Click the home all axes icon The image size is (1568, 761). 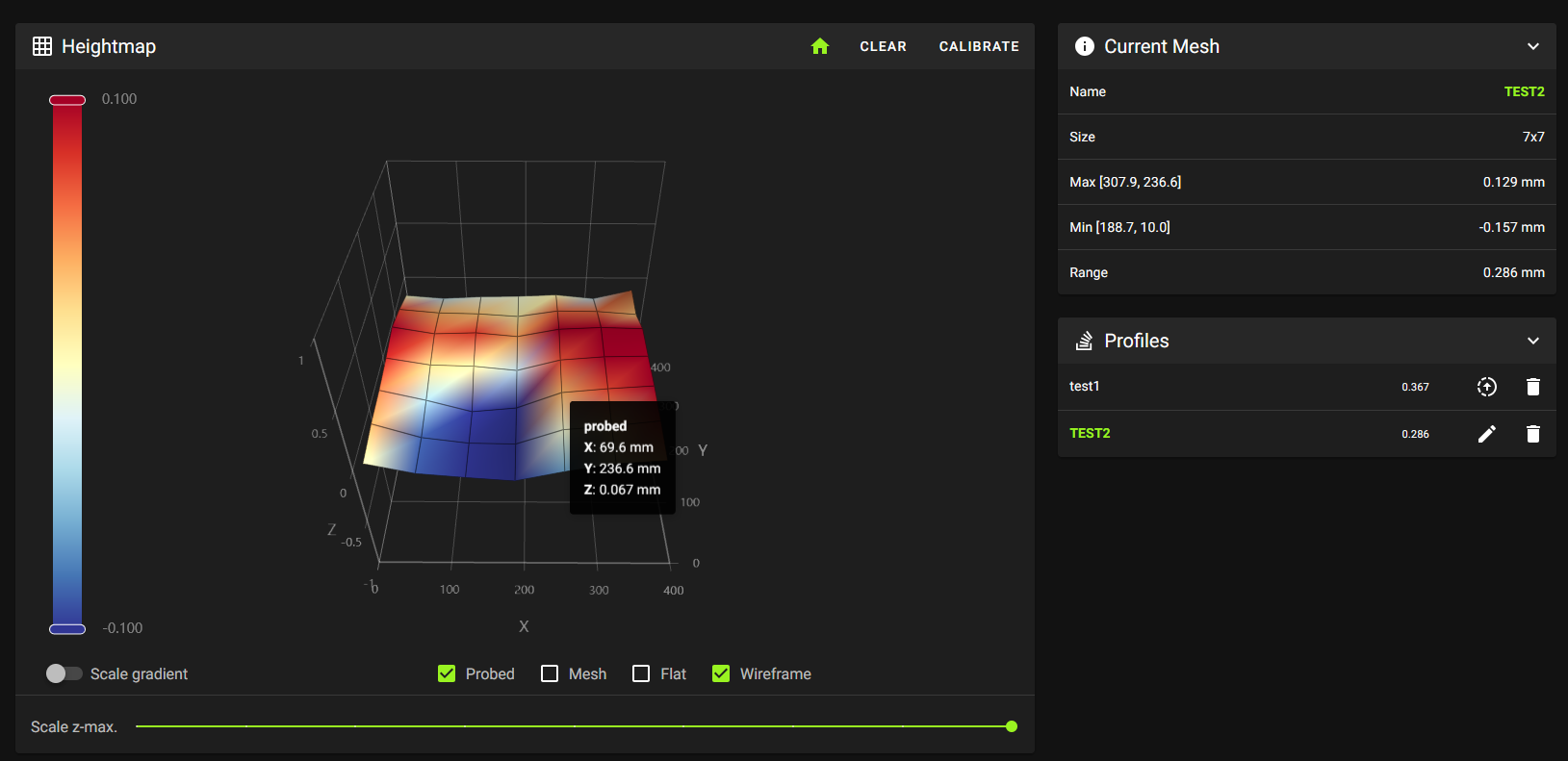point(820,46)
